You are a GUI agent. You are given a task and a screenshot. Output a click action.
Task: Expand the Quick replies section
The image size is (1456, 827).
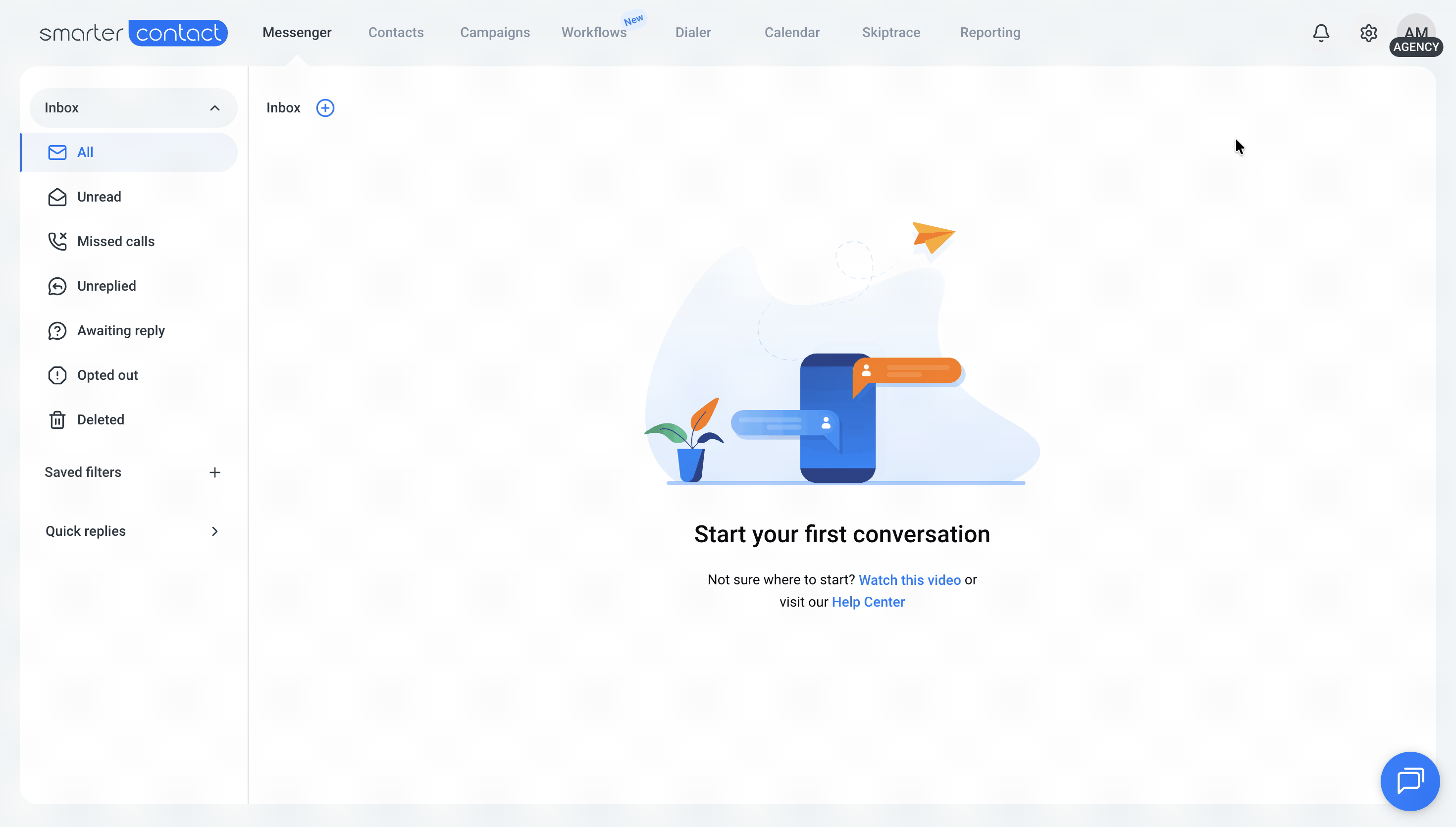[214, 531]
